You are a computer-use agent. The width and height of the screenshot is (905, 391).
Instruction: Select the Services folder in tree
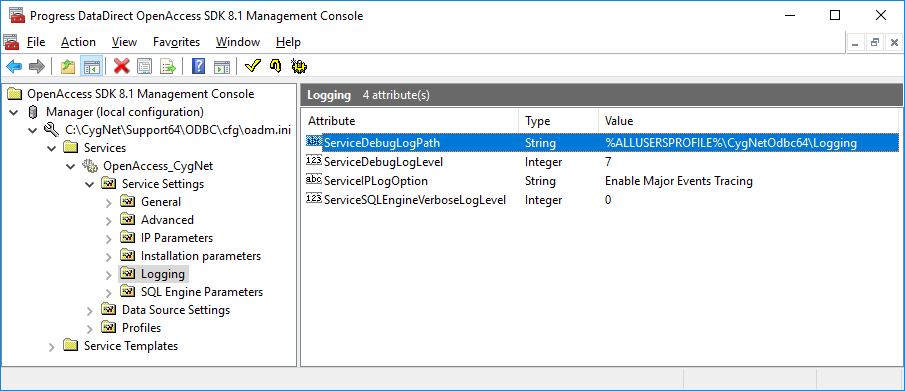coord(104,148)
